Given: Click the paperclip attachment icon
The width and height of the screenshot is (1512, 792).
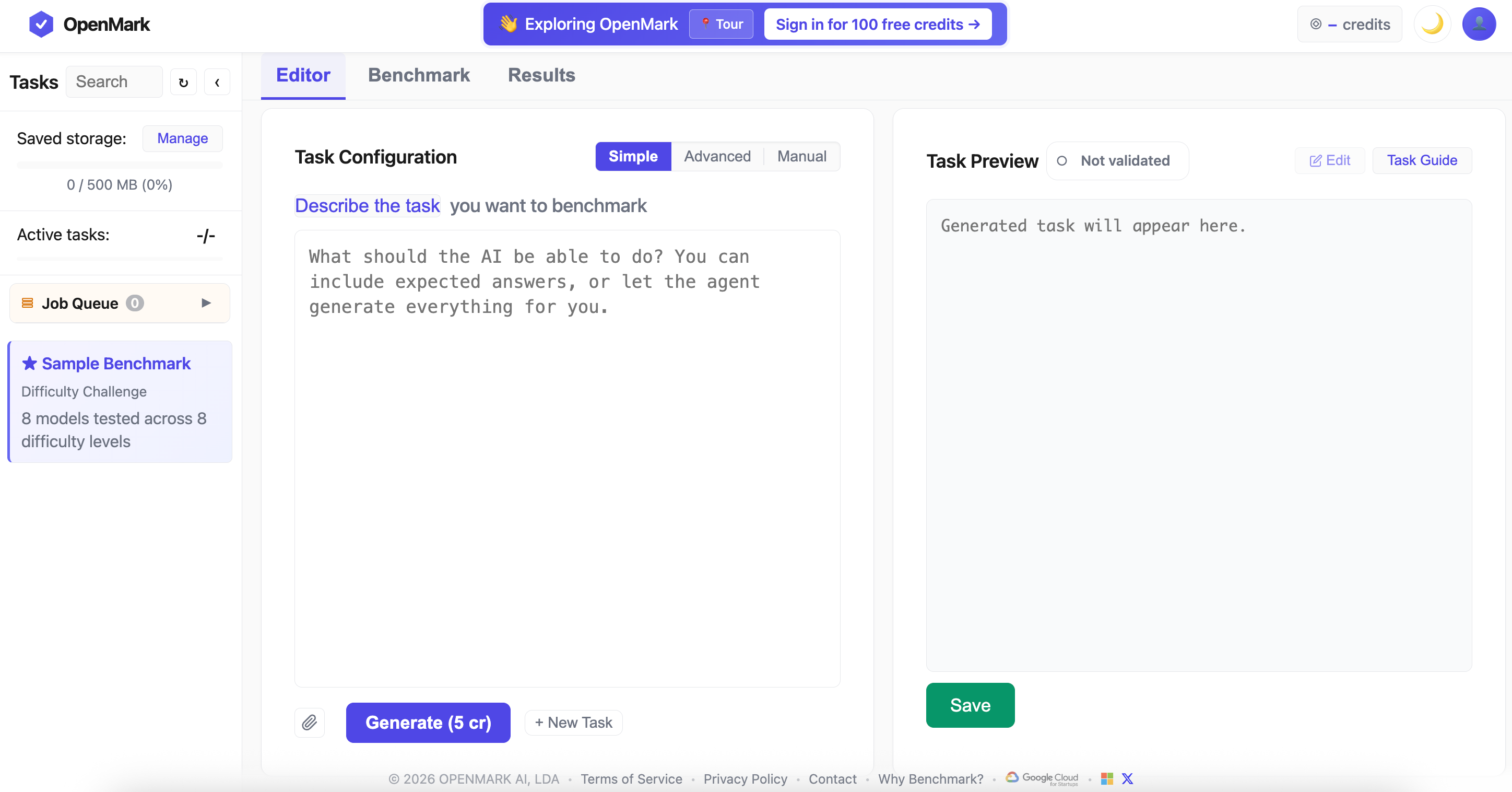Looking at the screenshot, I should [x=309, y=722].
